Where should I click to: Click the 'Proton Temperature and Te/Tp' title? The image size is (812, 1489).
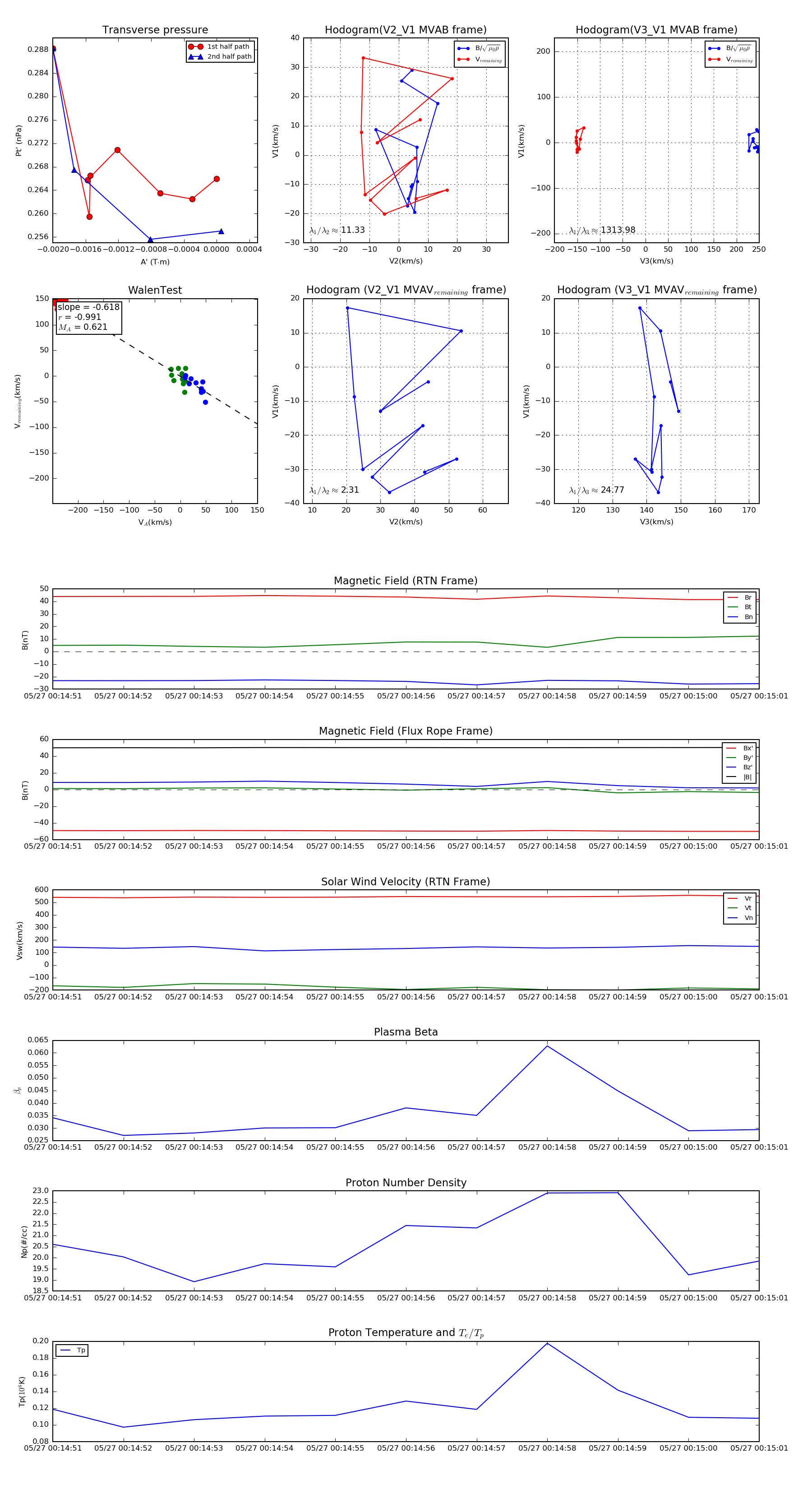pos(406,1333)
